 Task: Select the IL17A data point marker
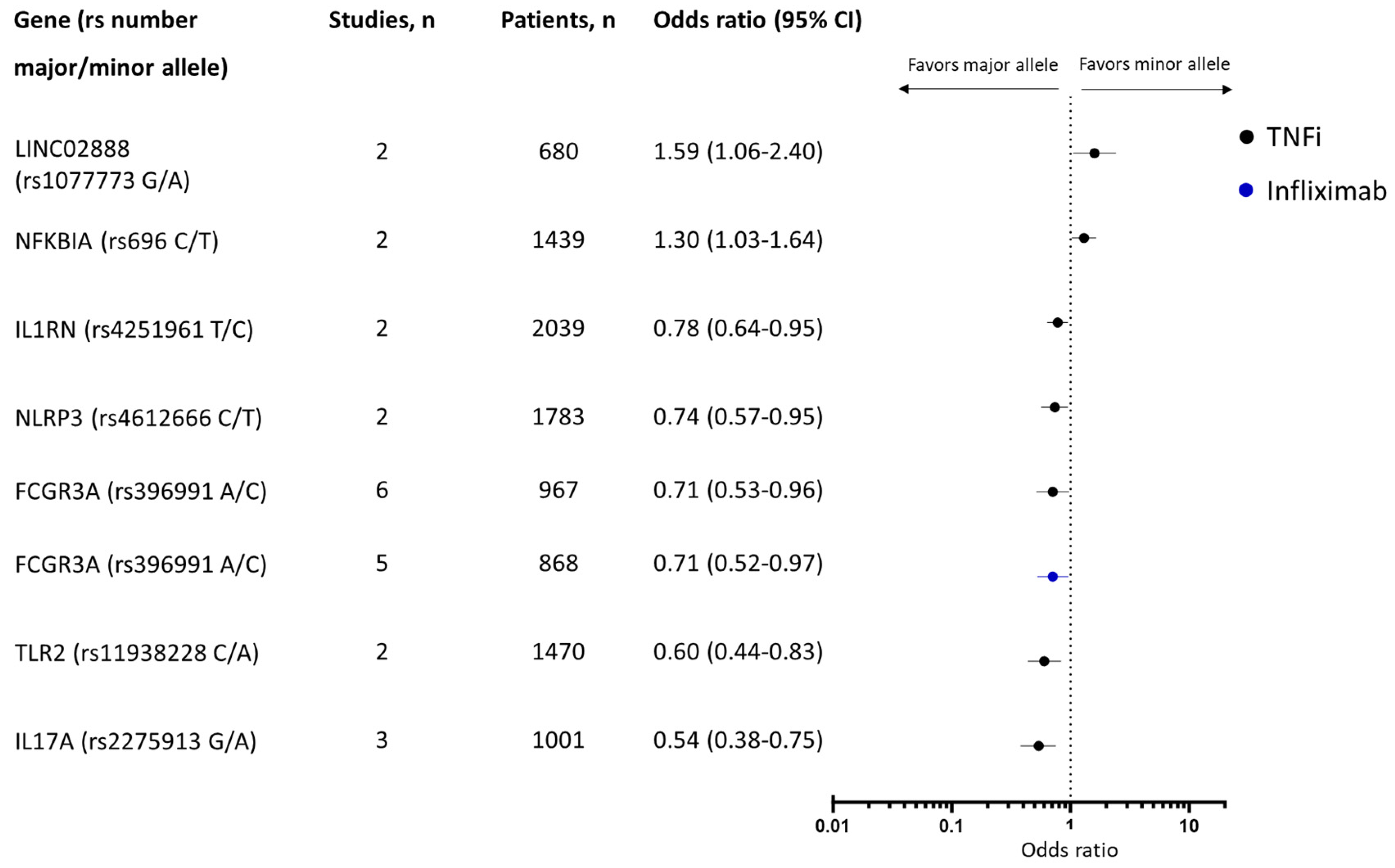(x=1038, y=746)
